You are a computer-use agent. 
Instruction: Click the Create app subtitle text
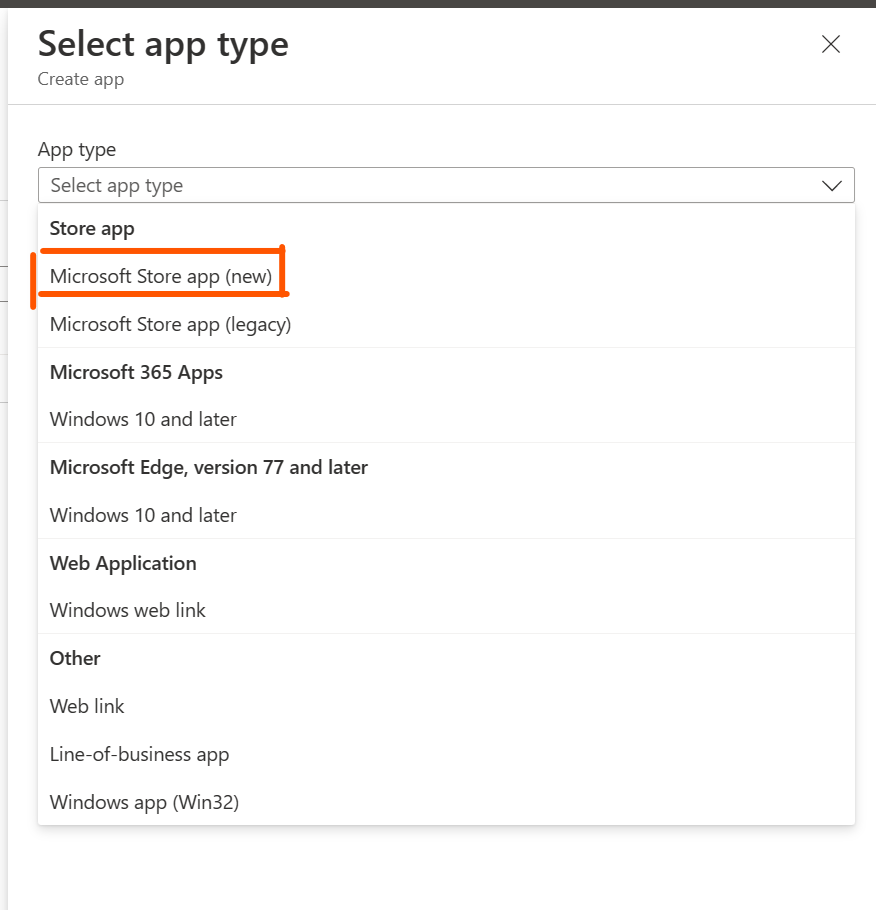click(81, 79)
